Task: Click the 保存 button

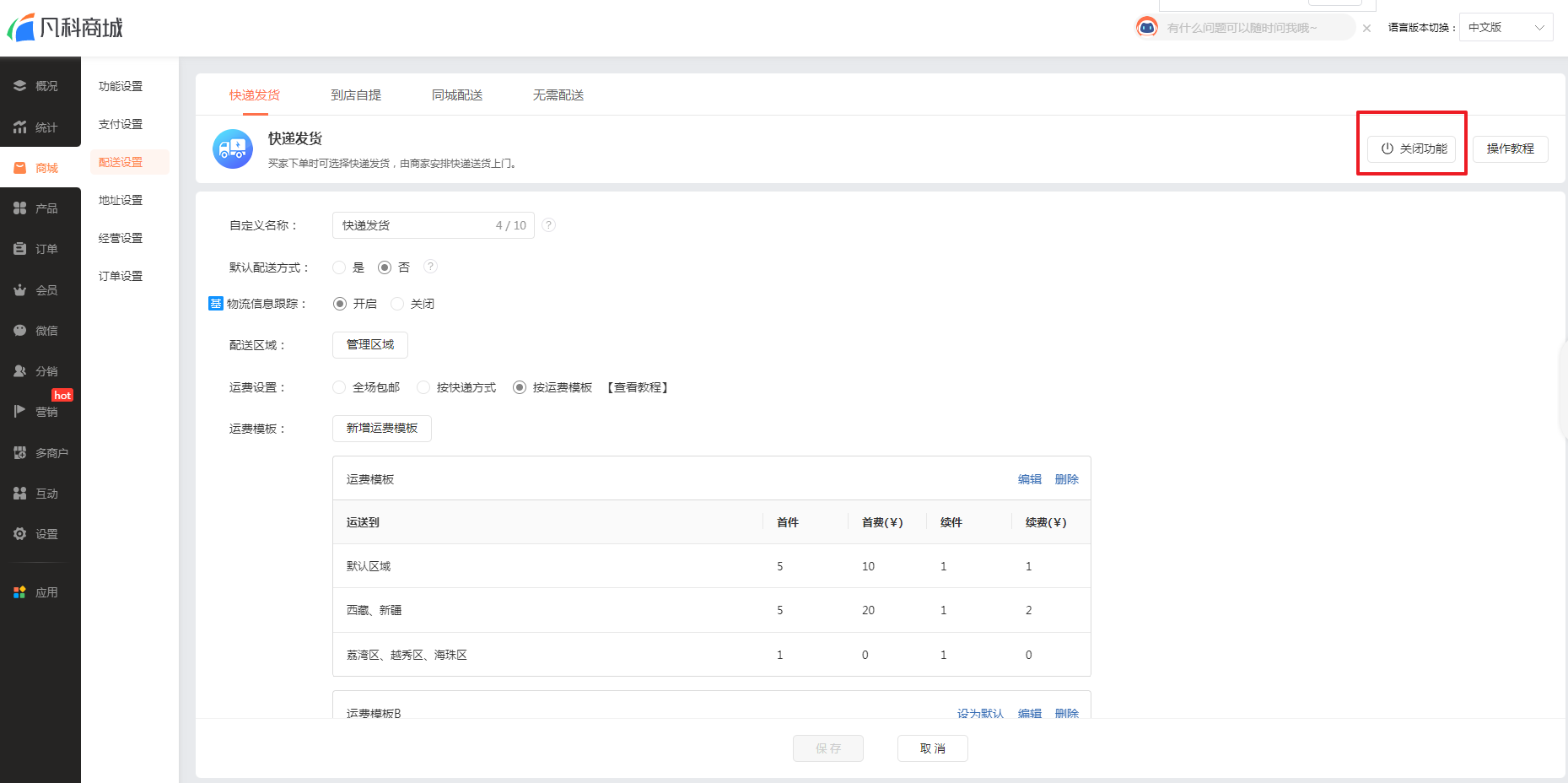Action: [x=828, y=748]
